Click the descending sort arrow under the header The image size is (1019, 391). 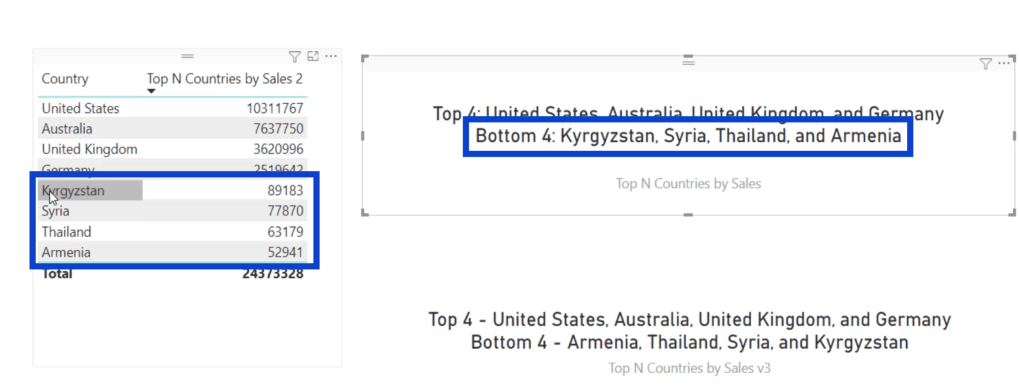click(151, 92)
